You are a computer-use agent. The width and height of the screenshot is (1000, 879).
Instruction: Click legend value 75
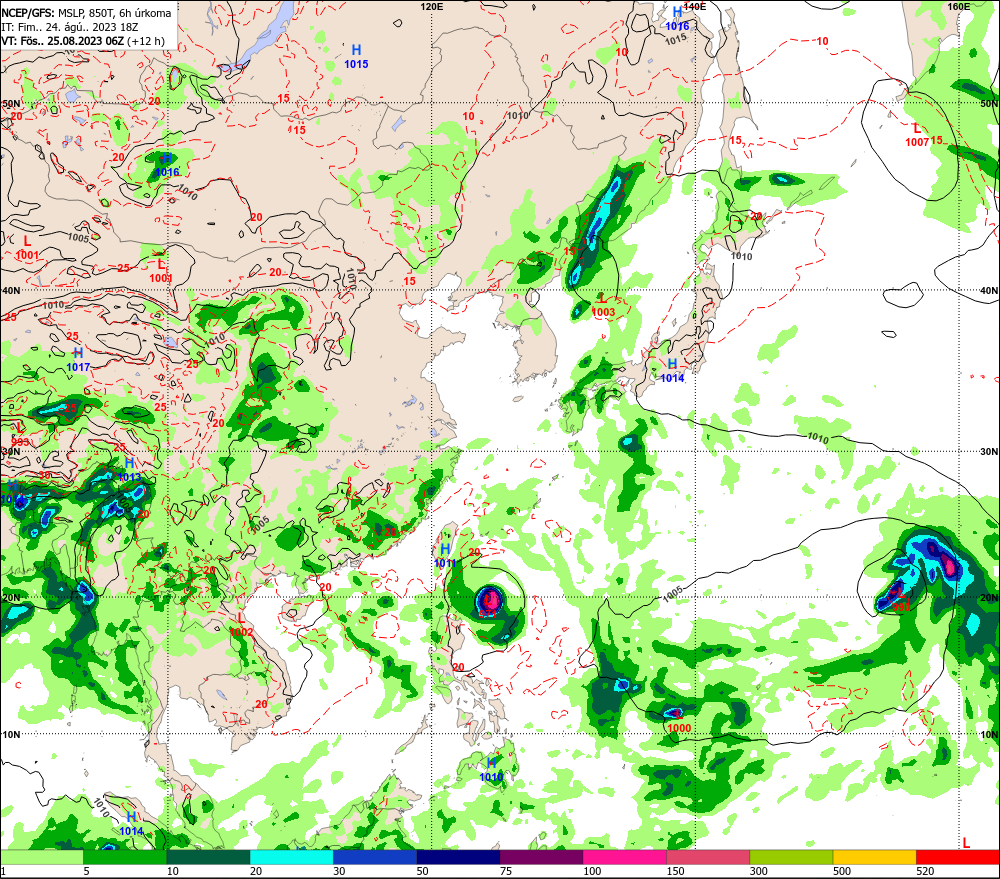pyautogui.click(x=506, y=871)
